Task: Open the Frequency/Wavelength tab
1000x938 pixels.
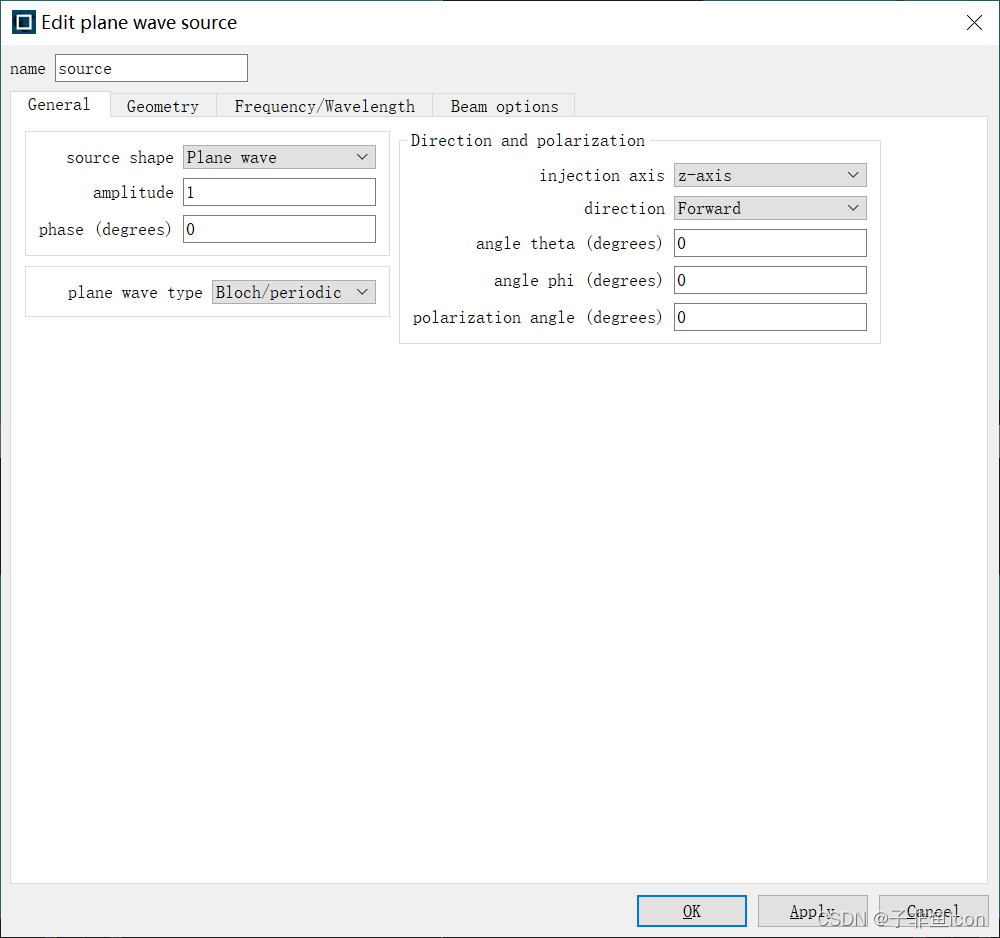Action: coord(324,106)
